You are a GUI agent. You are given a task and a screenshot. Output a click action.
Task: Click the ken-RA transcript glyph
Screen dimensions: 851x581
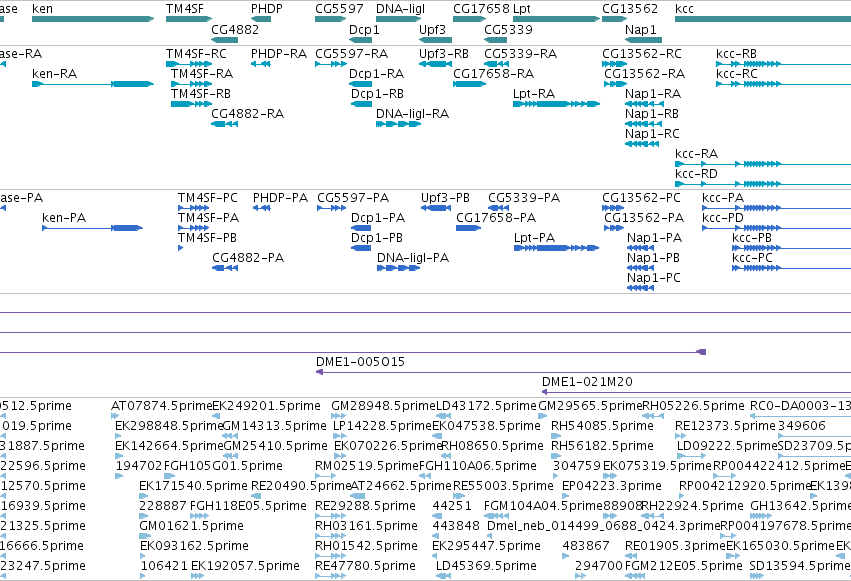point(93,84)
